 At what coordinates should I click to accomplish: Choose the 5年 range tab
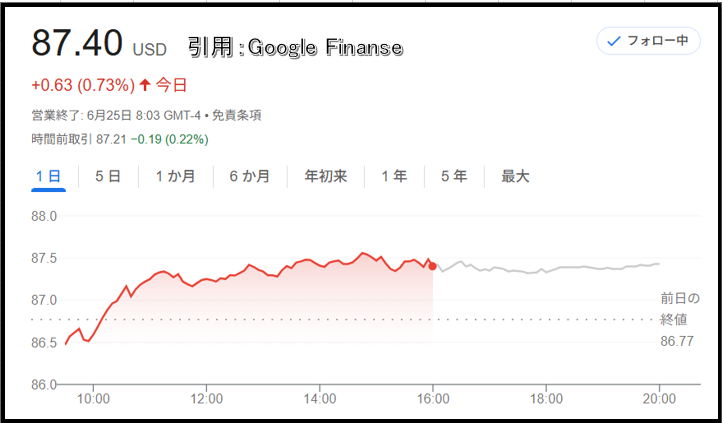(x=454, y=176)
